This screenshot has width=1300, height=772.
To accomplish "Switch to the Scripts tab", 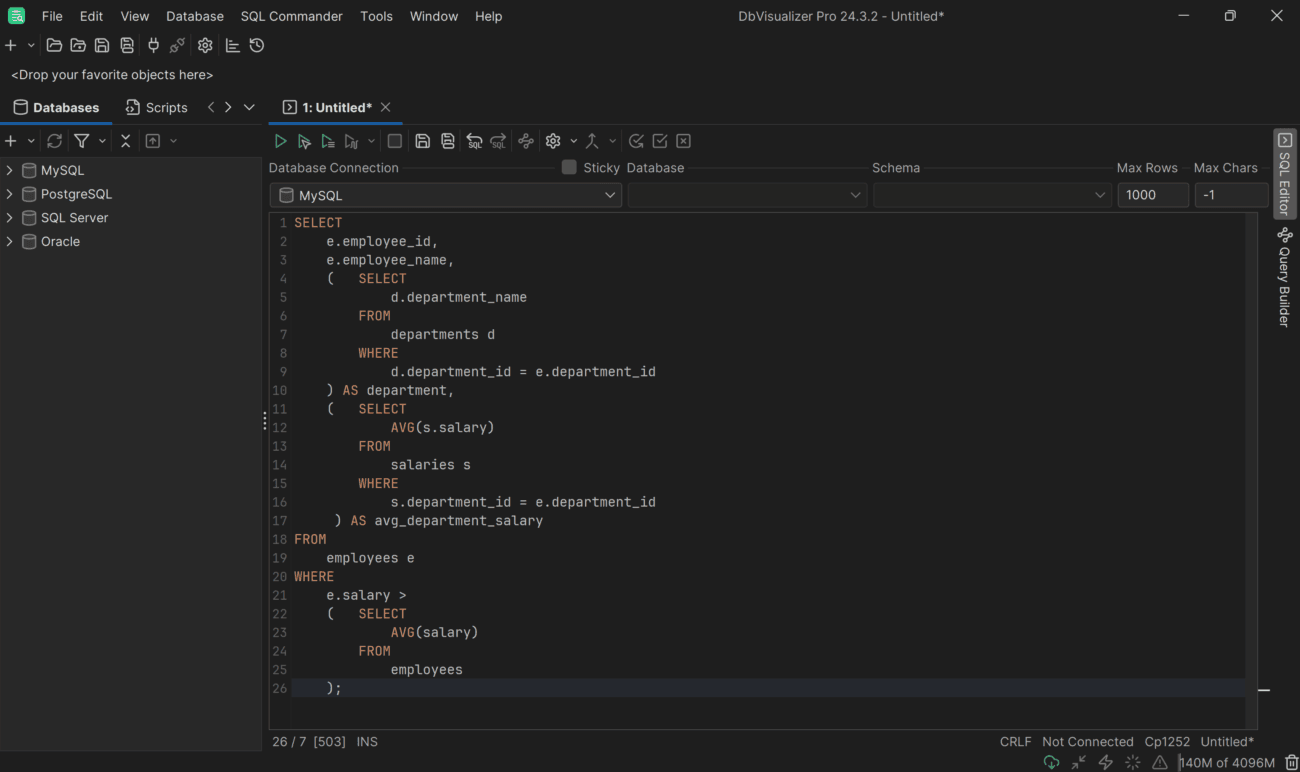I will [x=157, y=107].
